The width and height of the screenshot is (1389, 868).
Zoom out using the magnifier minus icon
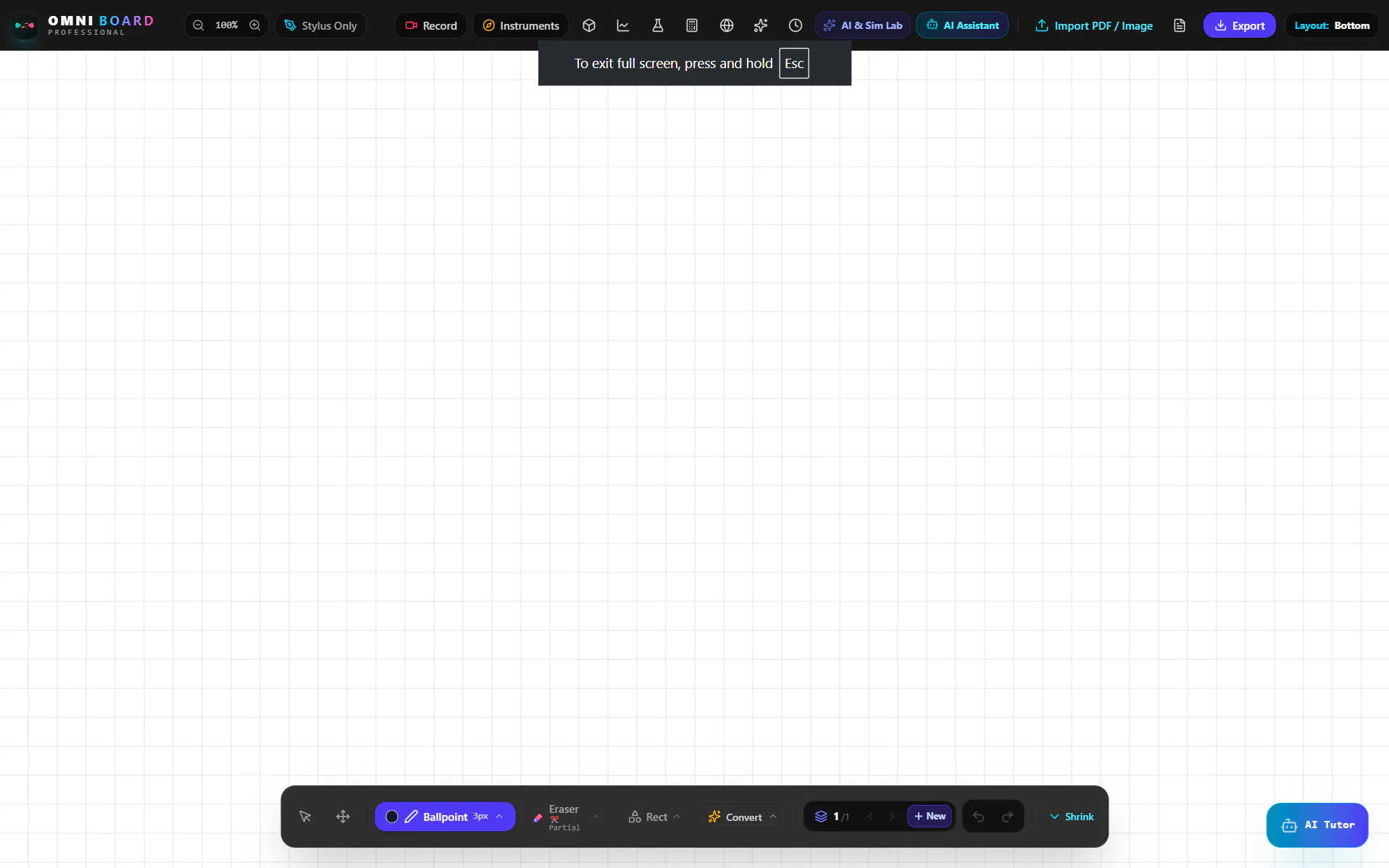click(x=198, y=25)
